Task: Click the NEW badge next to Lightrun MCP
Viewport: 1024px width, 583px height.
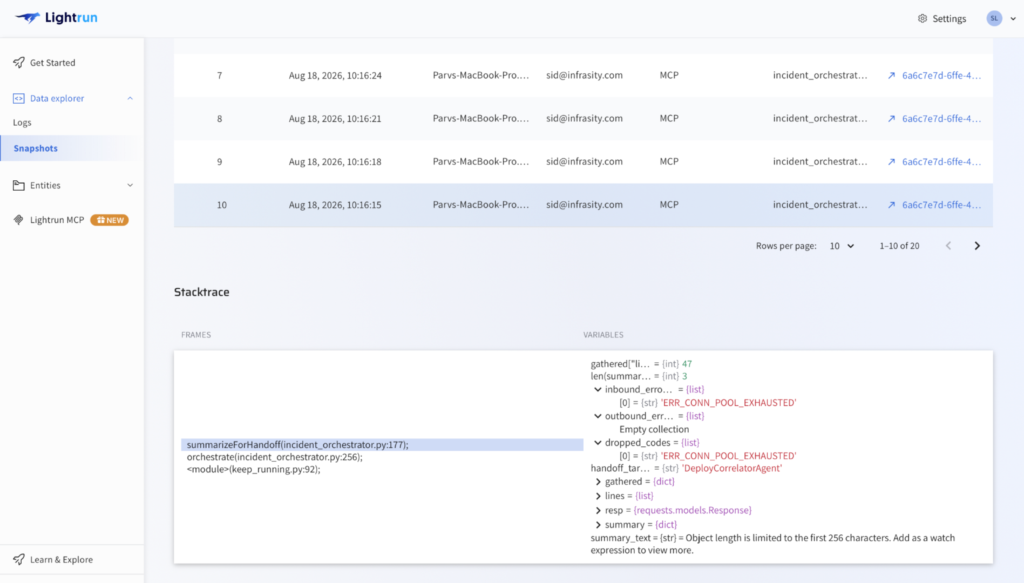Action: coord(110,220)
